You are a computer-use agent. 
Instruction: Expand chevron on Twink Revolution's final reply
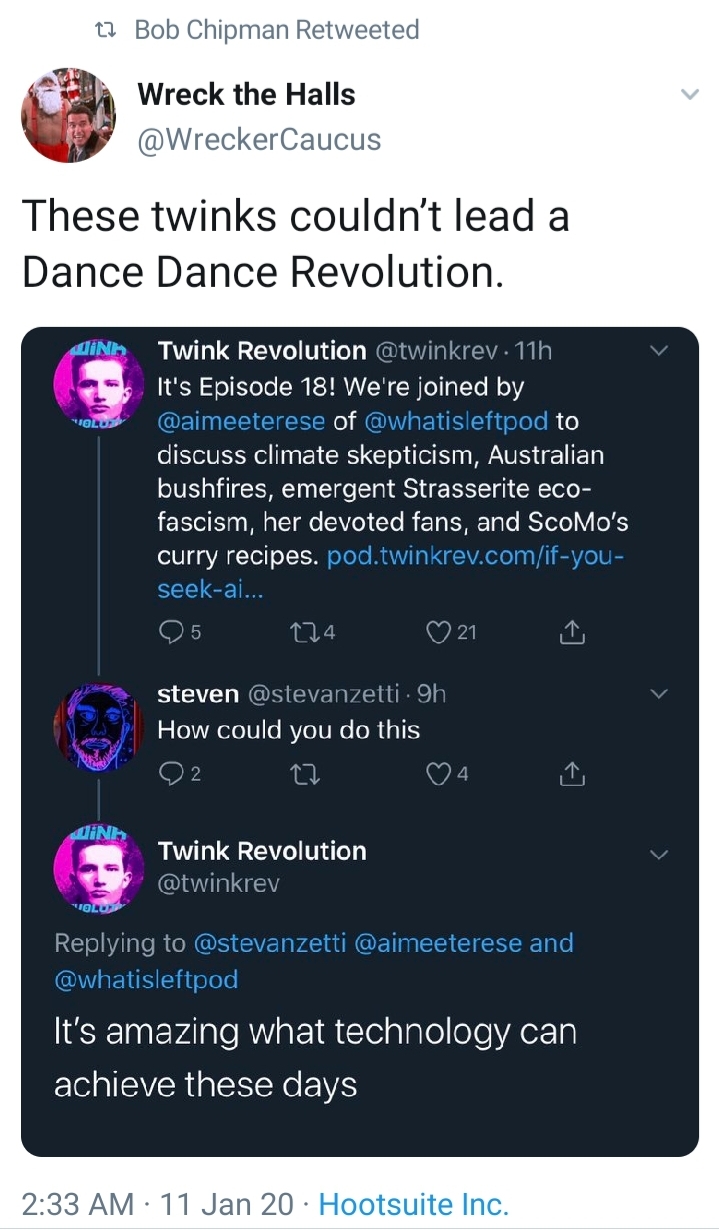click(x=658, y=854)
